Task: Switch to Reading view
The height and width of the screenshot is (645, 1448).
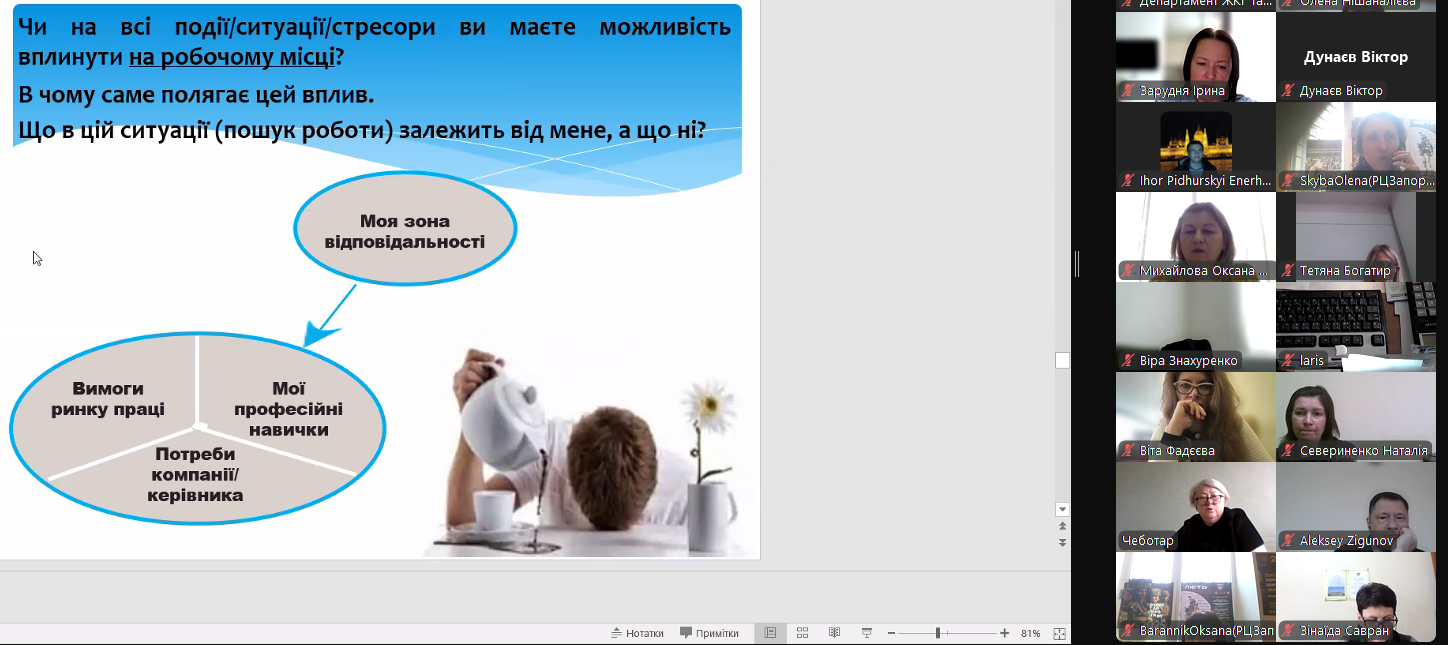Action: coord(834,633)
